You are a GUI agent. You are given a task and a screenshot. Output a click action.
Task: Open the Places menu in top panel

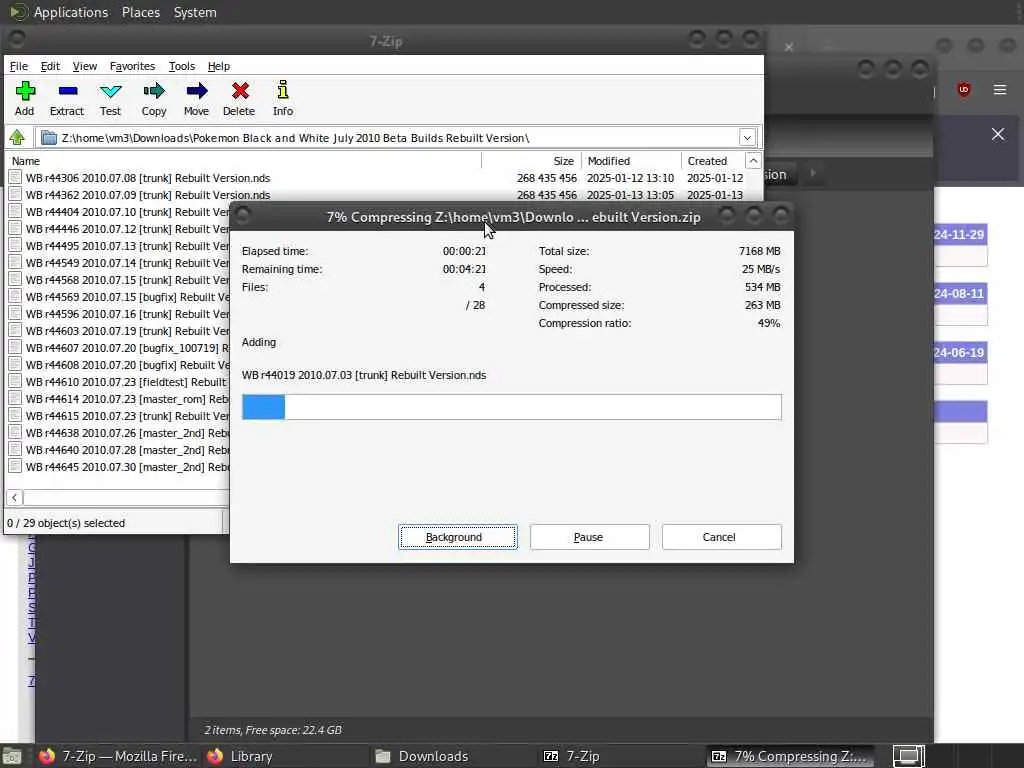(140, 12)
